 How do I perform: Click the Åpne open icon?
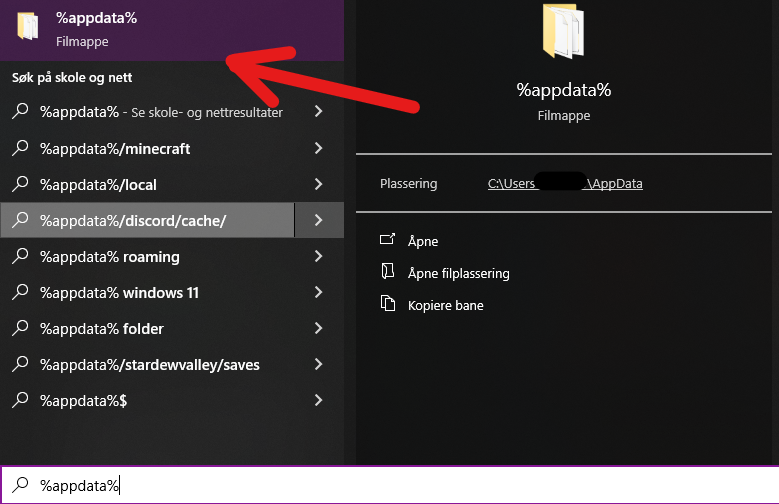(x=388, y=240)
